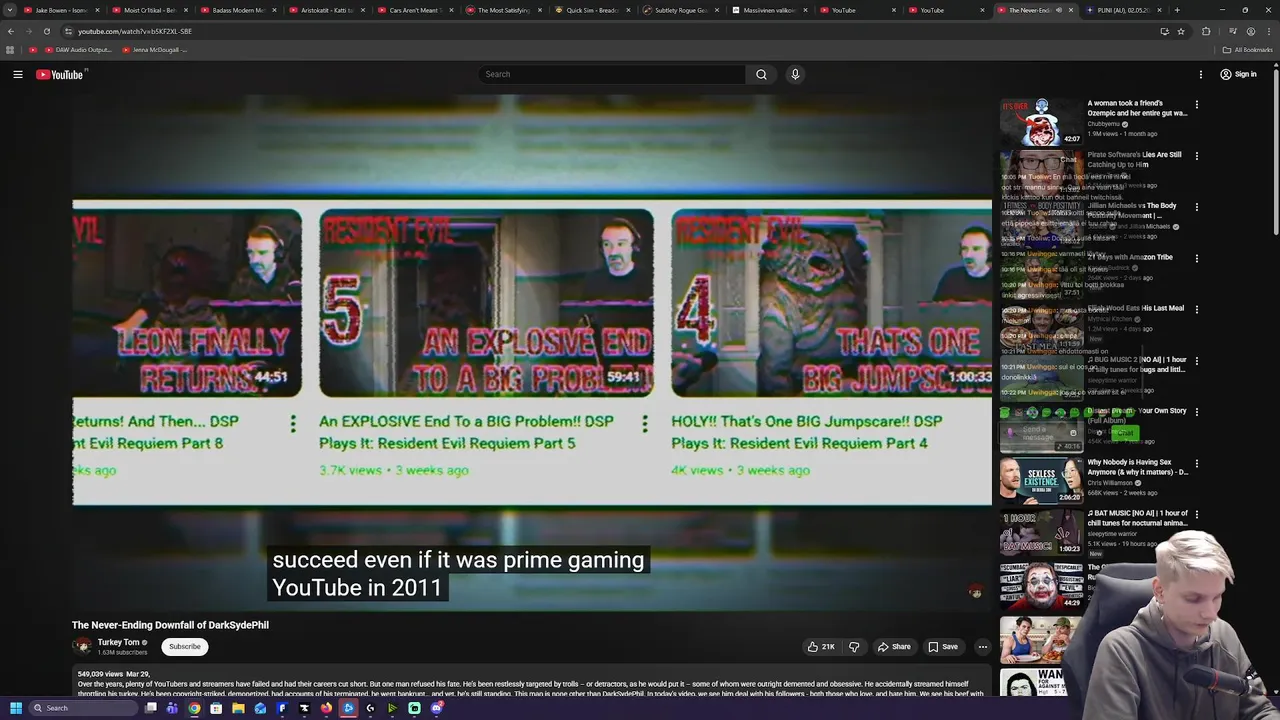Open options for 'Elijah Wood Eats His Last Meal' video
Viewport: 1280px width, 720px height.
[1196, 309]
